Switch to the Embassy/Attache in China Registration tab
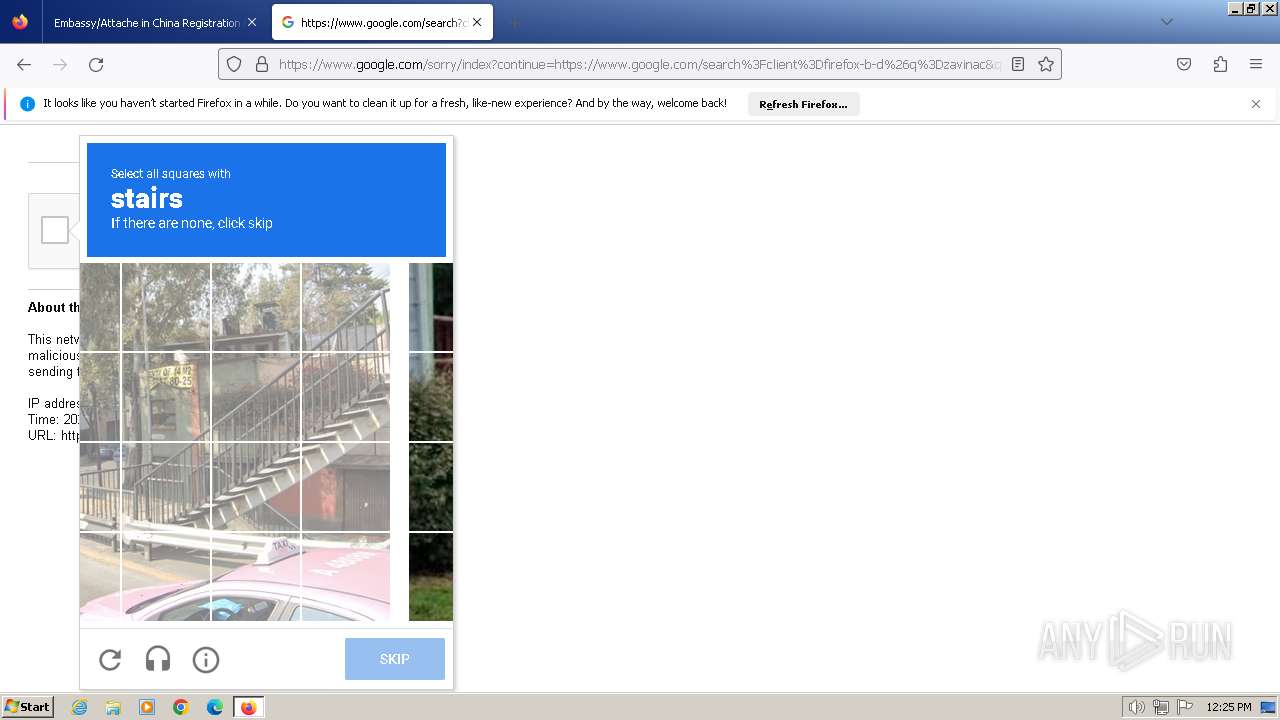Image resolution: width=1280 pixels, height=720 pixels. [147, 22]
